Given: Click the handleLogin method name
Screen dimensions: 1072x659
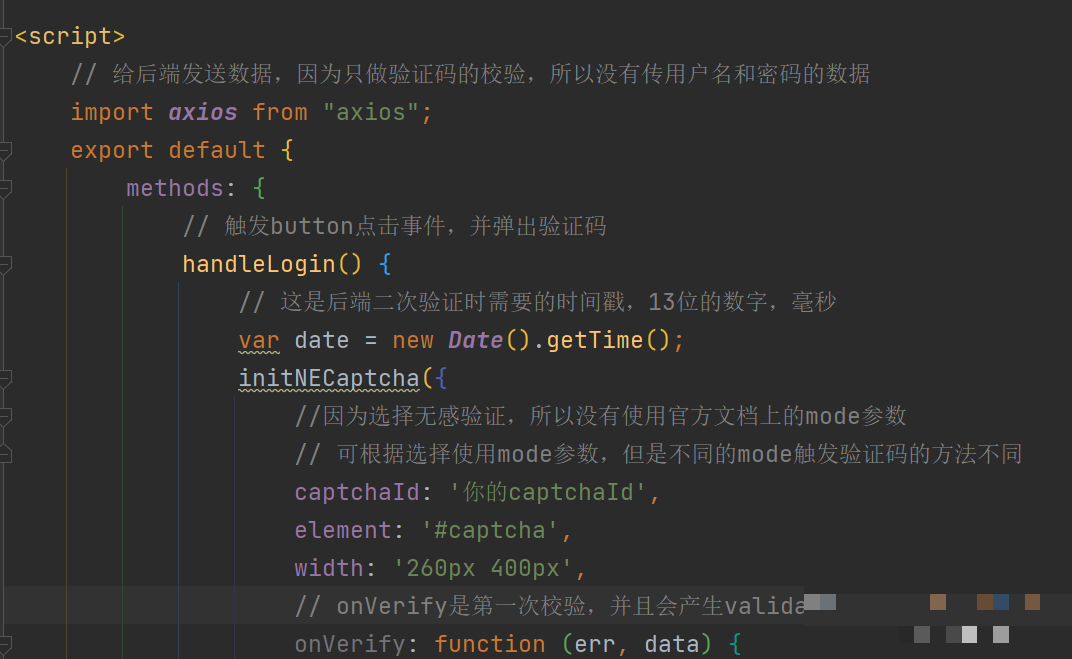Looking at the screenshot, I should click(x=258, y=264).
